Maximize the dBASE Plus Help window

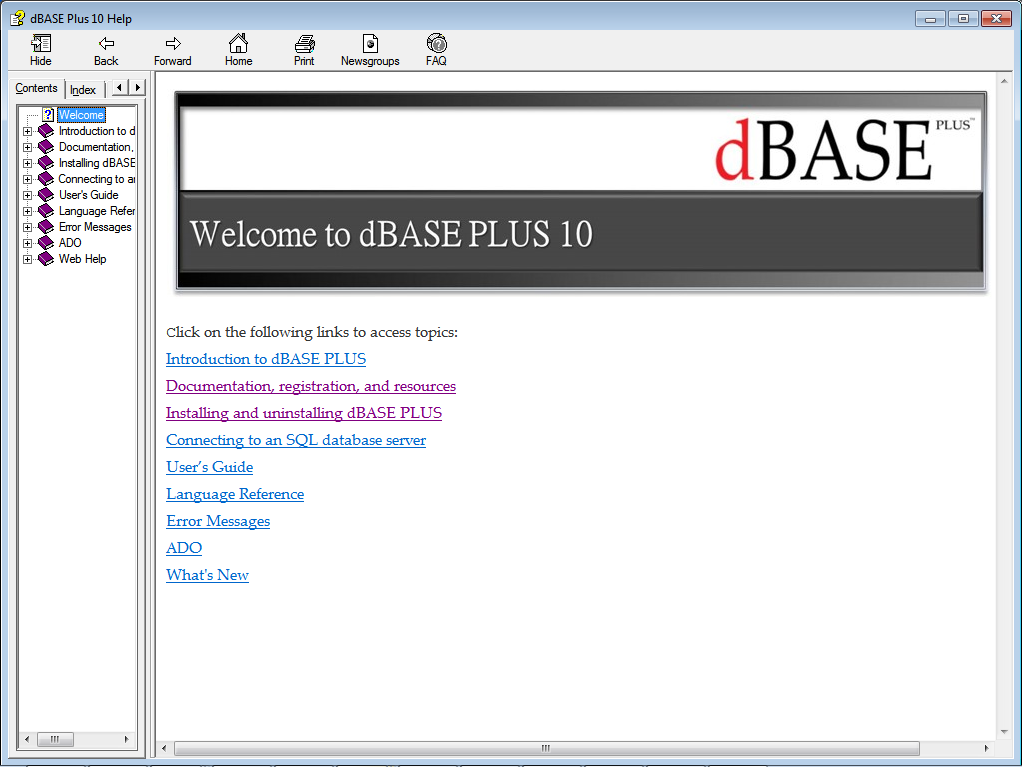tap(963, 18)
